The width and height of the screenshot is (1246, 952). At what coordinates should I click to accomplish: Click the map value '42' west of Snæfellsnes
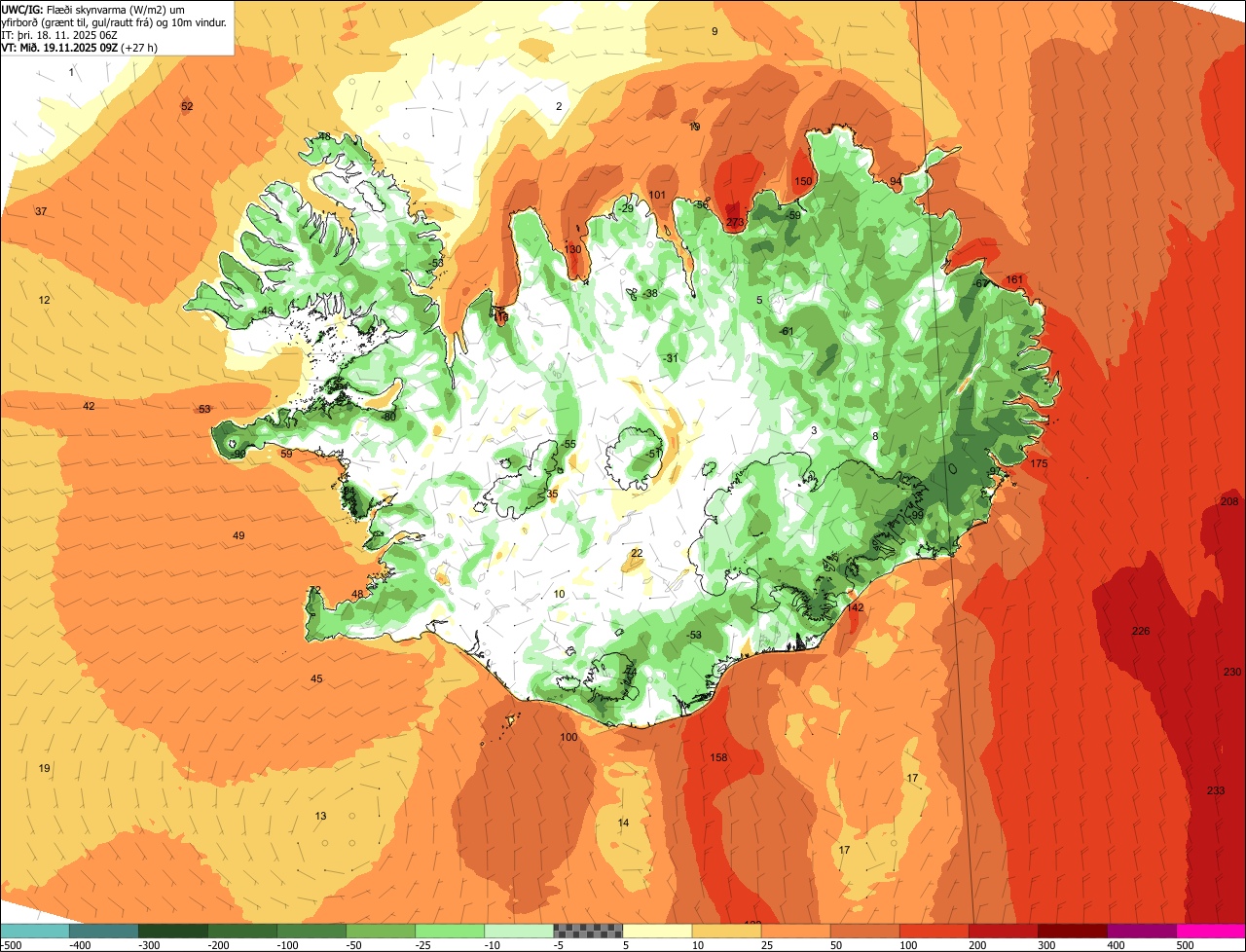[x=89, y=406]
